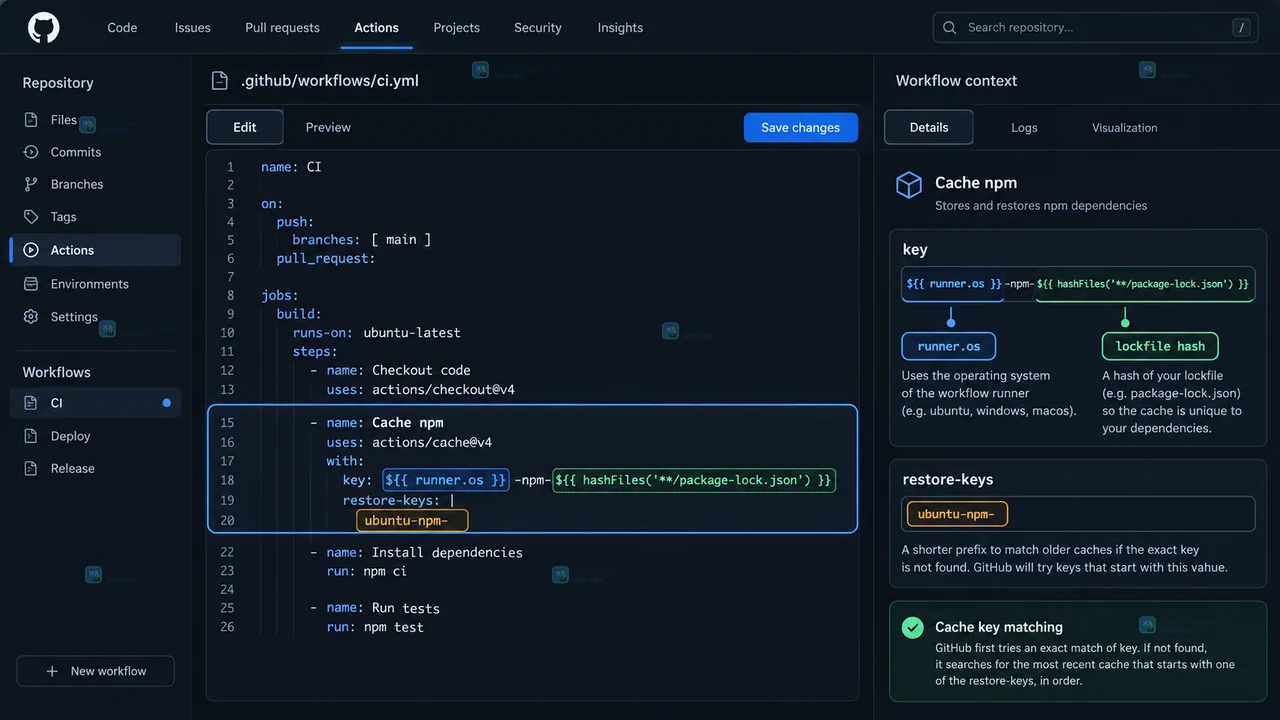Click the runner.os token on editor line 18
The height and width of the screenshot is (720, 1280).
coord(446,480)
